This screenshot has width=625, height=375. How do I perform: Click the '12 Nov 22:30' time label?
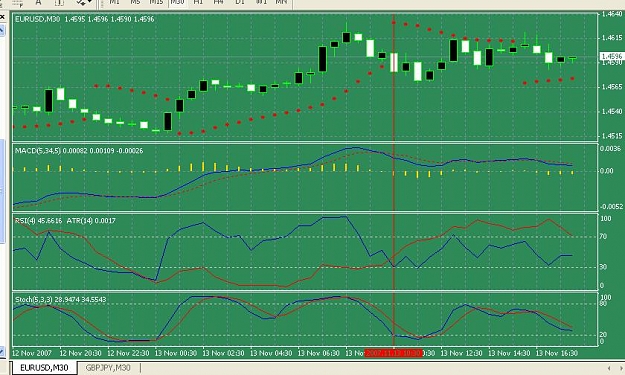(128, 353)
